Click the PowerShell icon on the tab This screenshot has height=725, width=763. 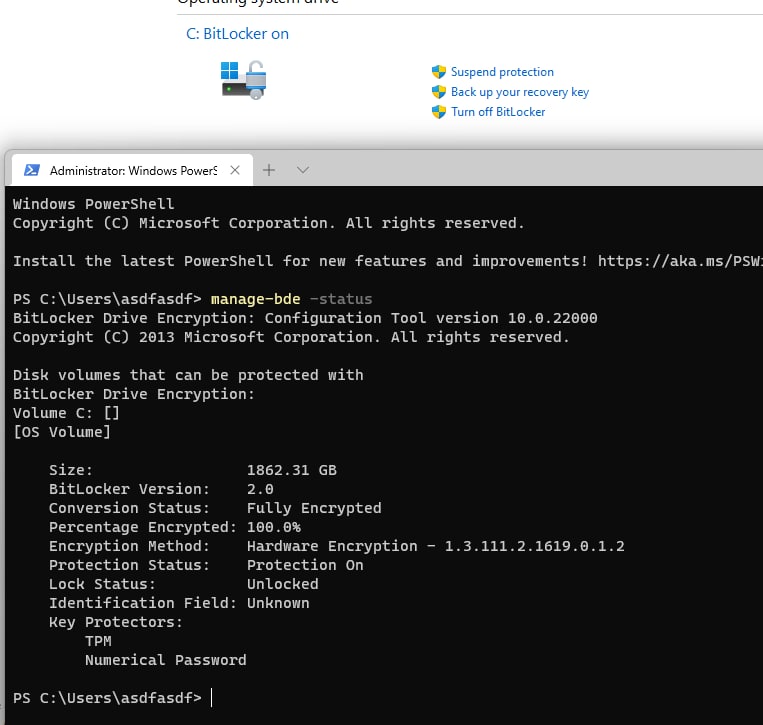(32, 170)
